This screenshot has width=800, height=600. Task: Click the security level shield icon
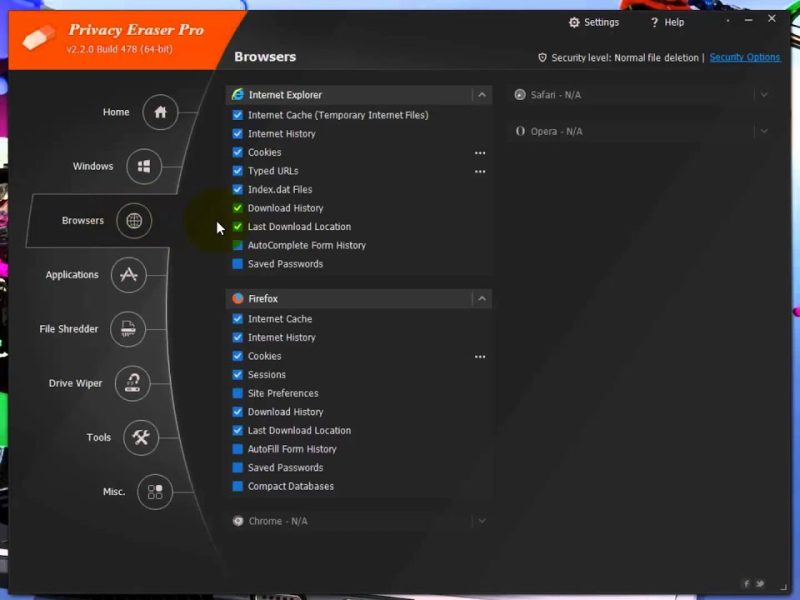[542, 58]
